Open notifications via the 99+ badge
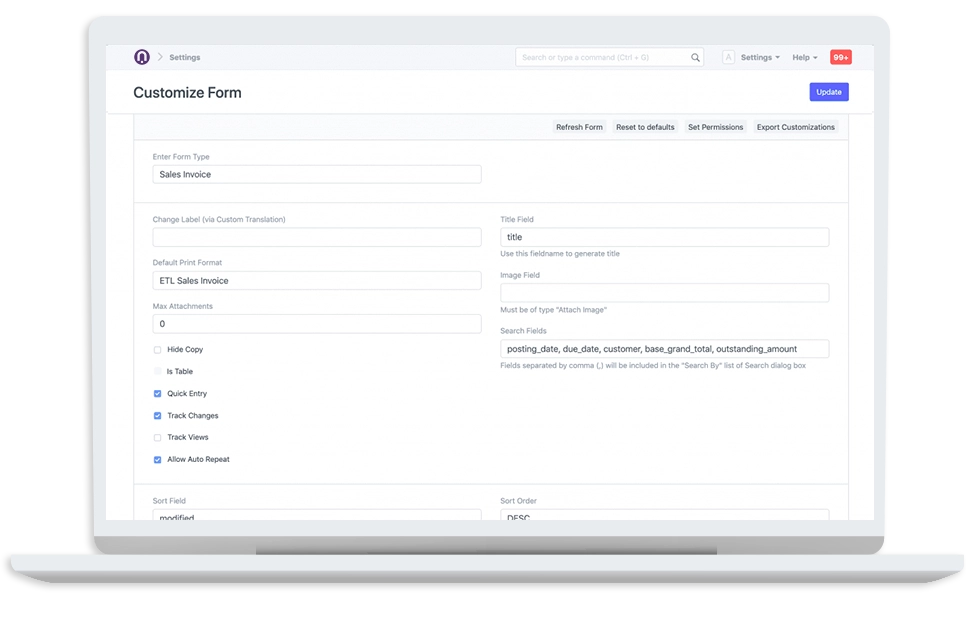The height and width of the screenshot is (619, 966). [x=841, y=57]
